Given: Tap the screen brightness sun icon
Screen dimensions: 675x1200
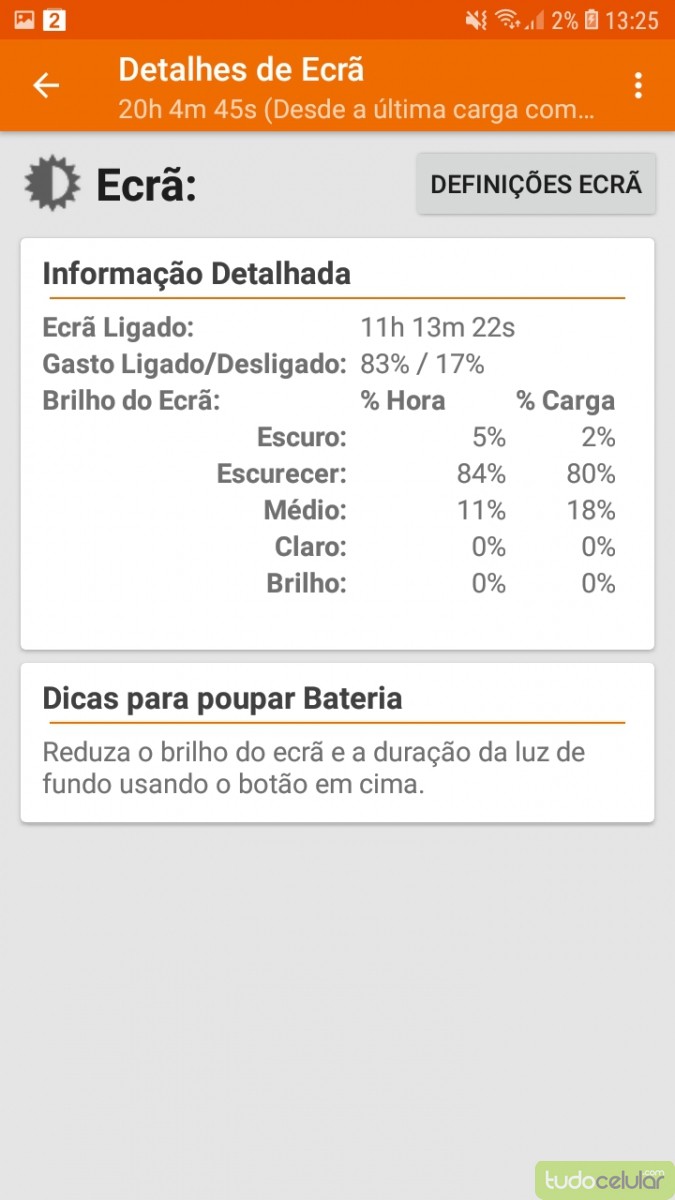Looking at the screenshot, I should point(51,184).
